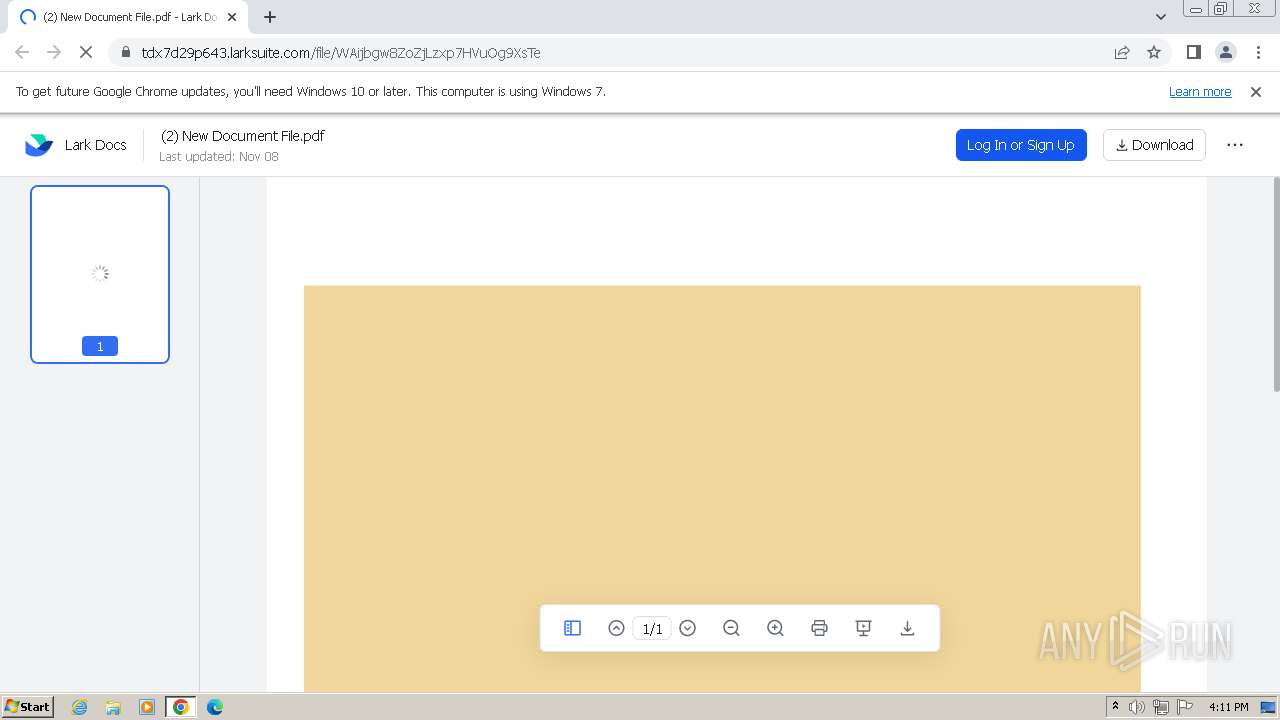Select page 1 thumbnail
The height and width of the screenshot is (720, 1280).
pos(100,274)
